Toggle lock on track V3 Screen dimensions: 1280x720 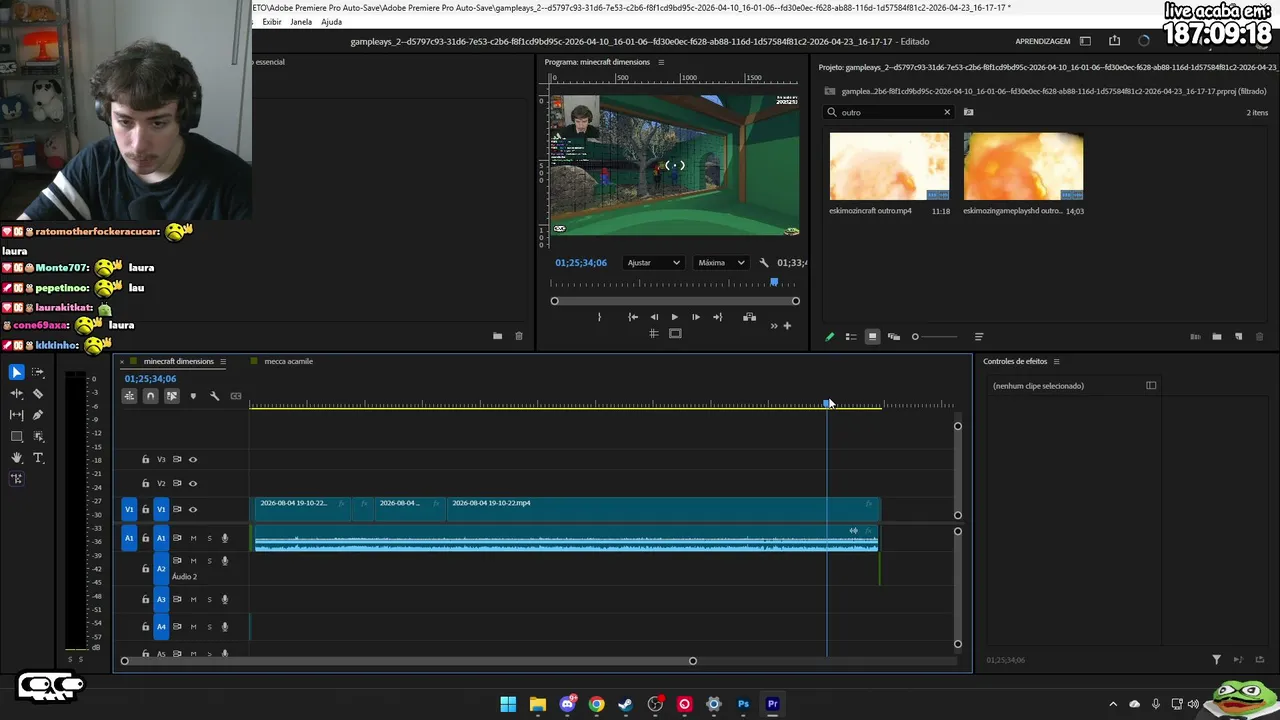tap(145, 460)
